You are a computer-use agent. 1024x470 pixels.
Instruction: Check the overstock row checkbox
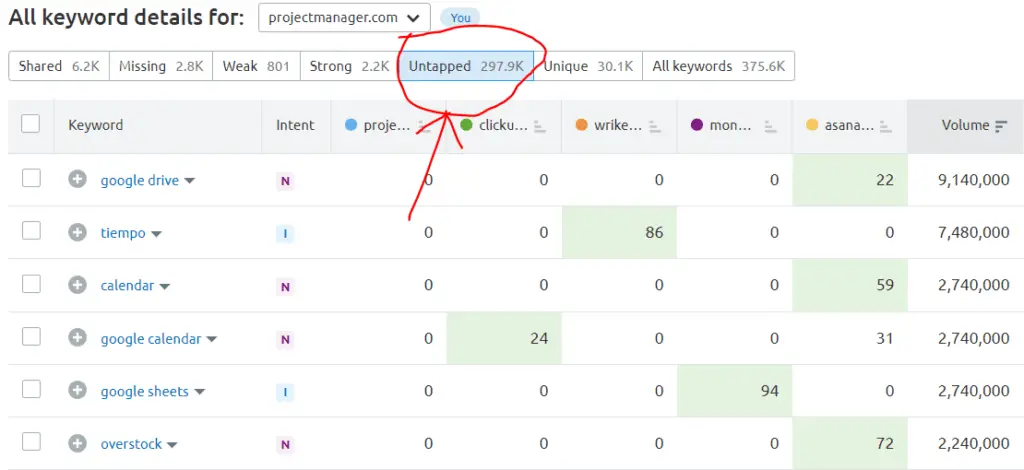pos(31,442)
